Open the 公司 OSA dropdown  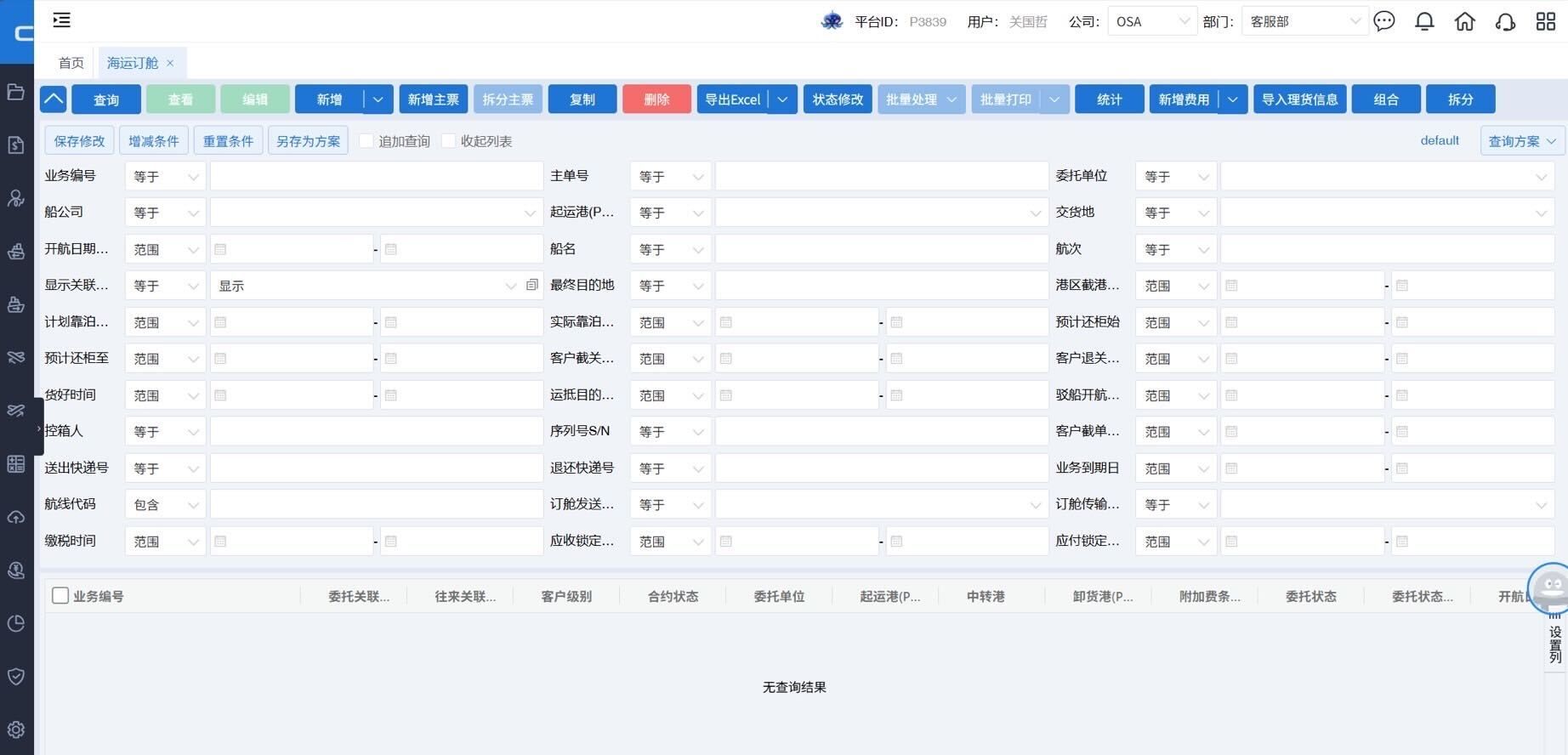(x=1152, y=21)
